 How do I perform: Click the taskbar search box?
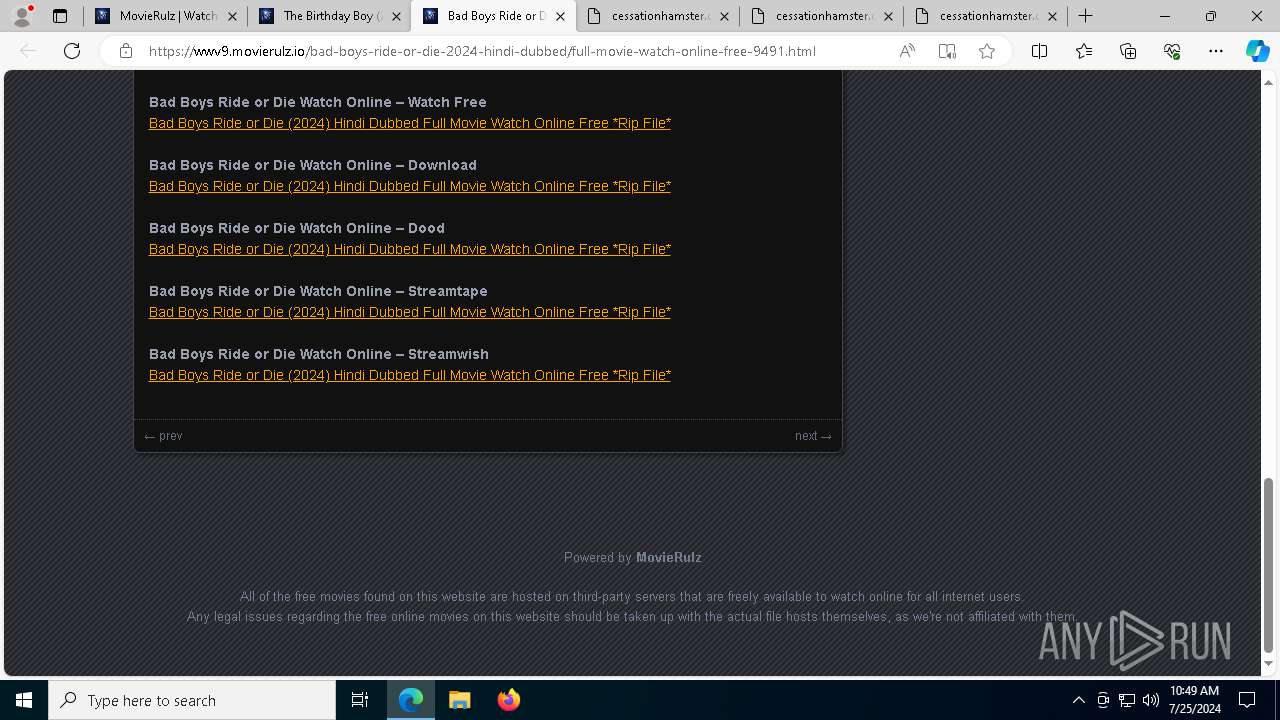click(x=192, y=700)
